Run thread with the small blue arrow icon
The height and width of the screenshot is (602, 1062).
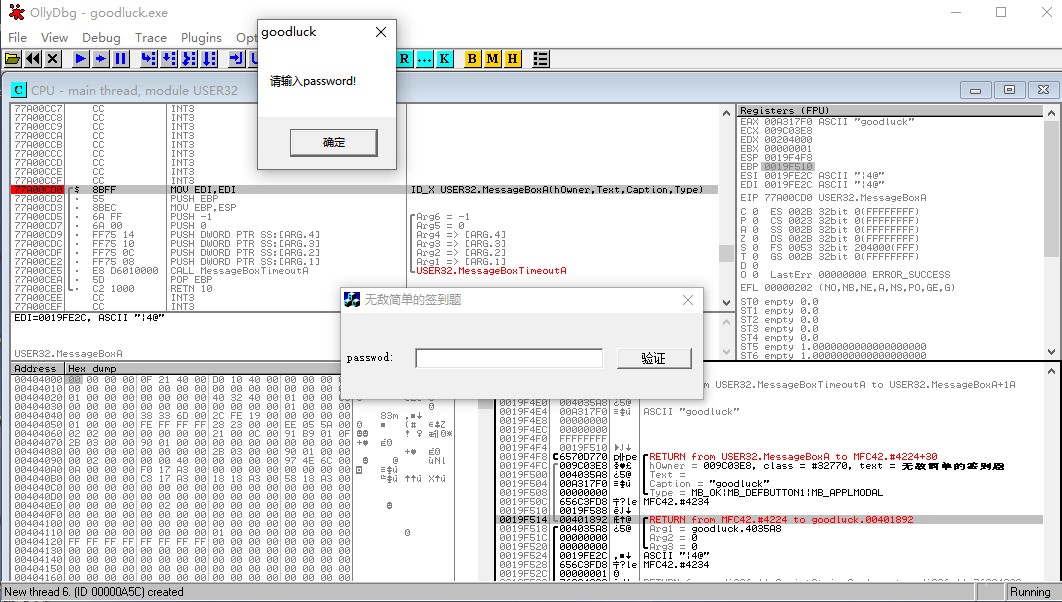(x=100, y=59)
